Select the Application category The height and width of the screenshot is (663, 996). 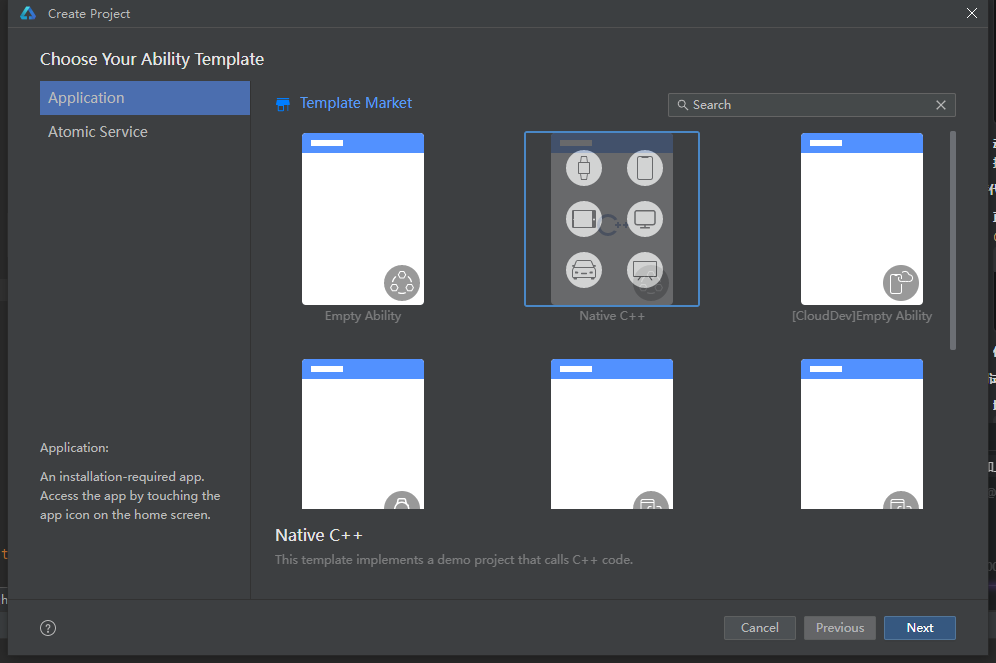(x=145, y=98)
